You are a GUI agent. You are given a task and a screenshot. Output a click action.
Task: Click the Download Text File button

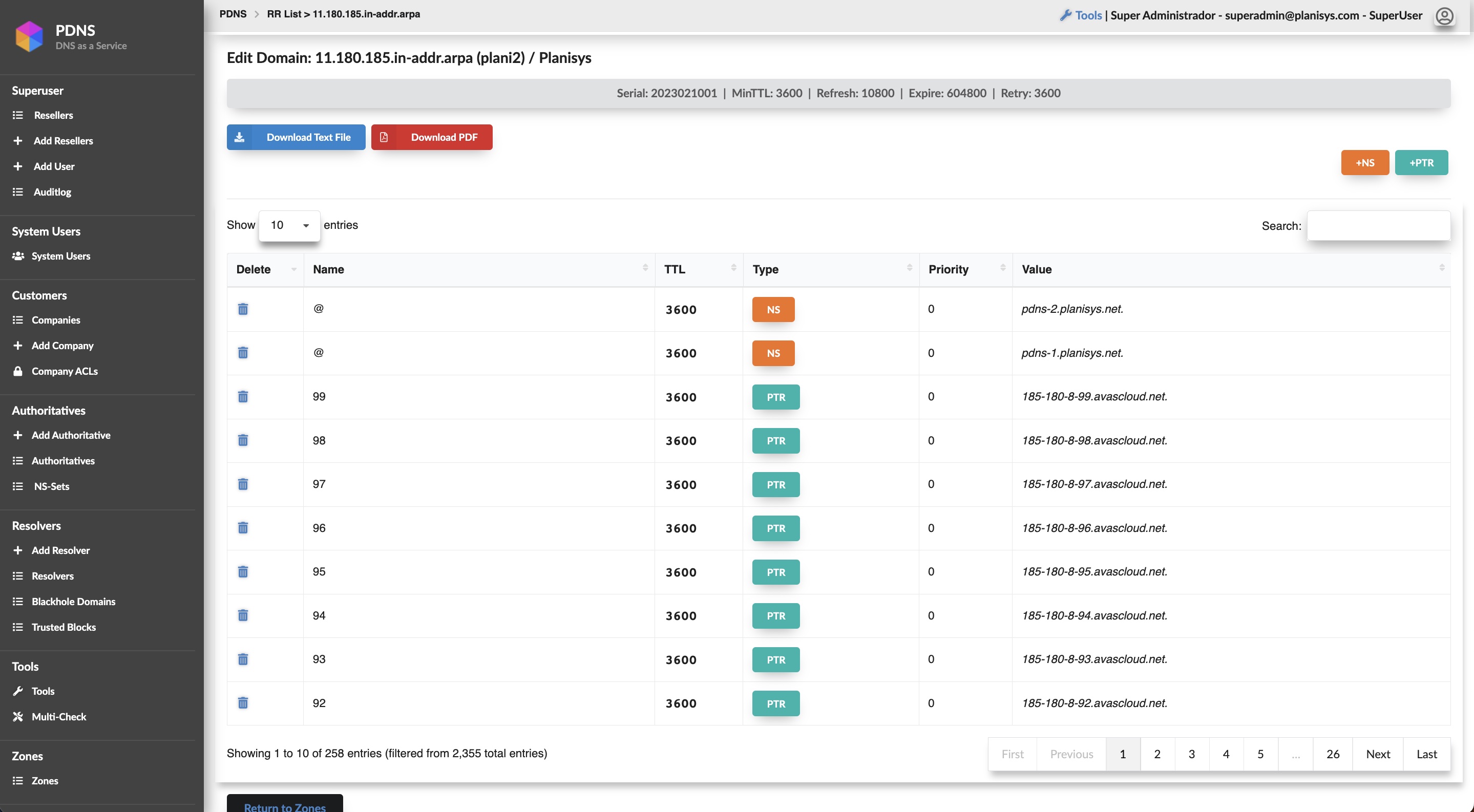coord(296,137)
